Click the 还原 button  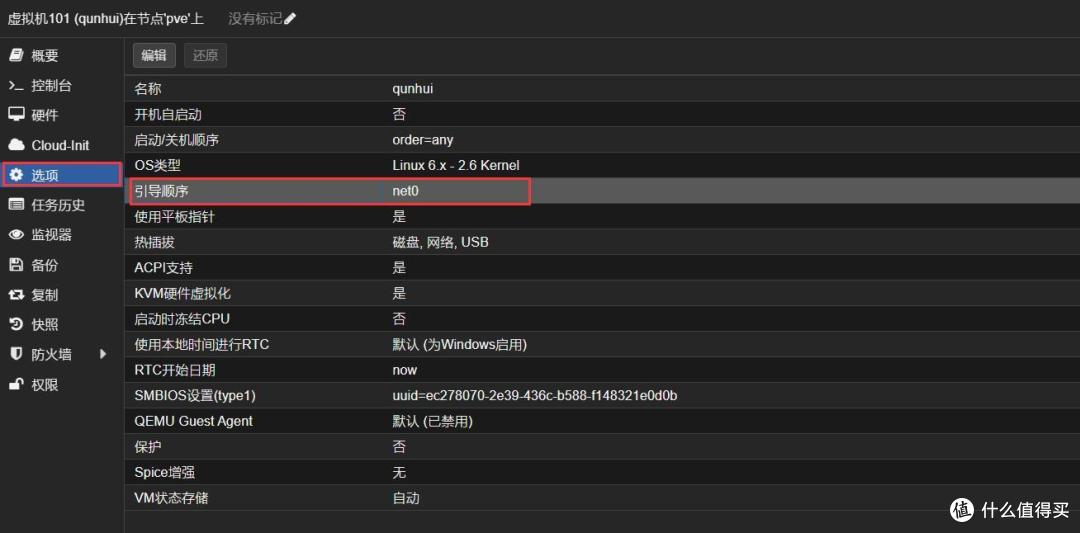coord(205,56)
